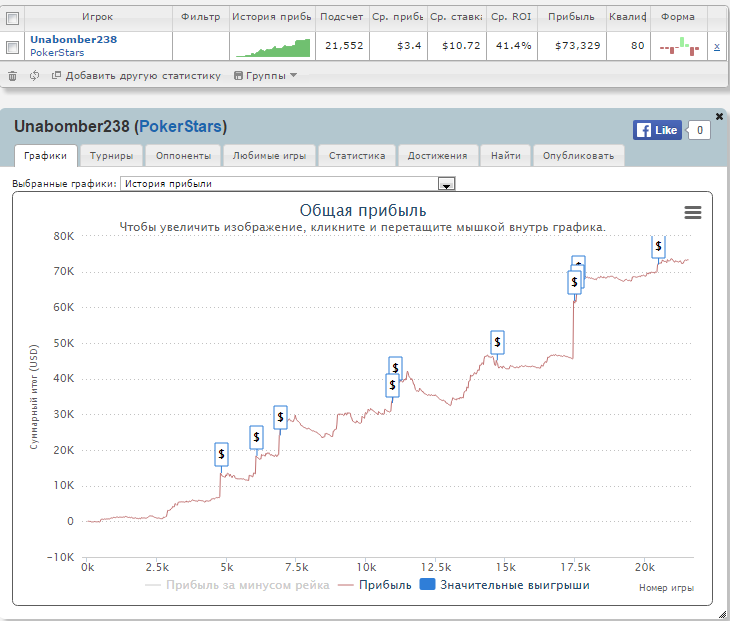Toggle Прибыль за минусом рейка legend series
Image resolution: width=730 pixels, height=621 pixels.
(237, 585)
